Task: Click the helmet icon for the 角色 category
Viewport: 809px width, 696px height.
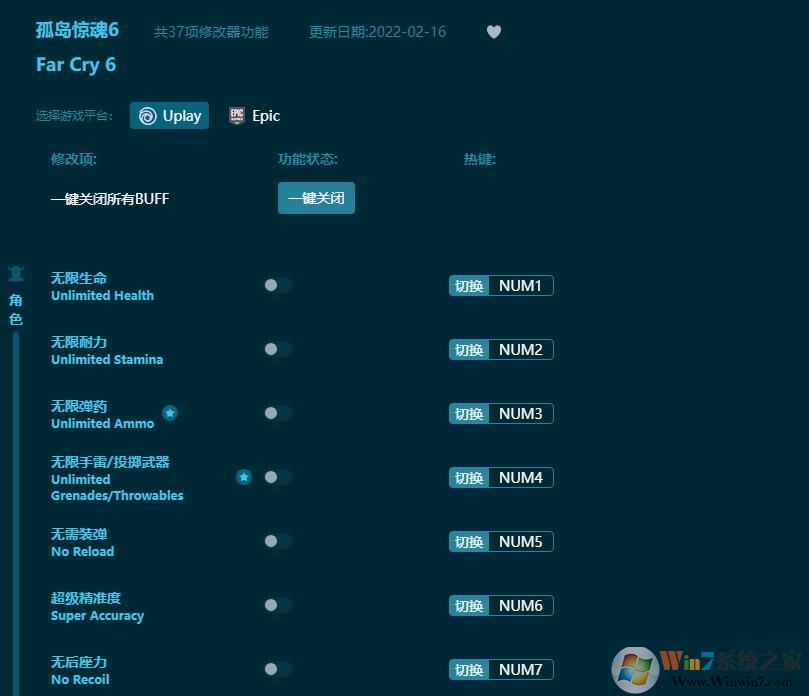Action: [16, 273]
